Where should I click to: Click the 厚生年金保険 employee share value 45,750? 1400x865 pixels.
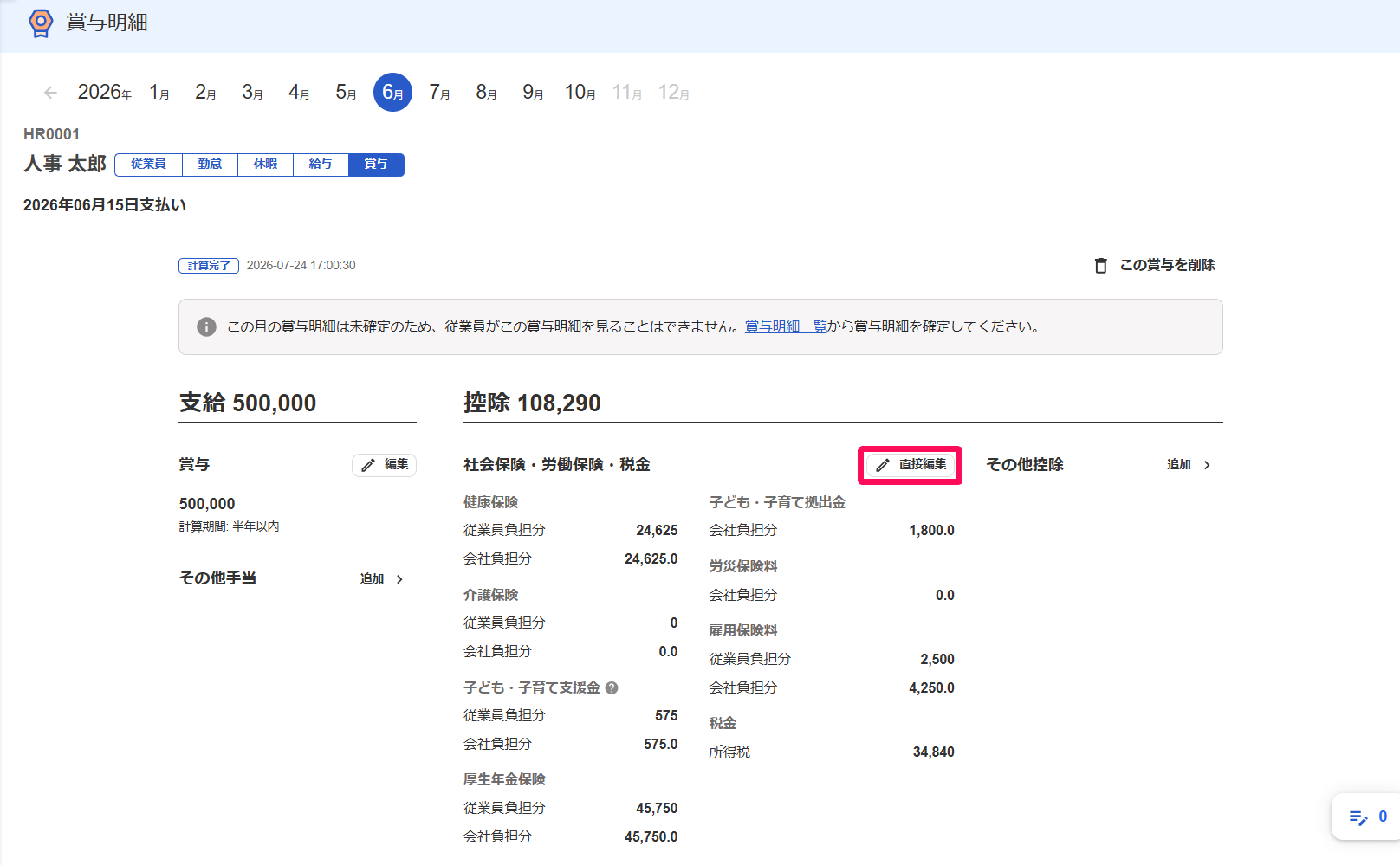[x=657, y=808]
